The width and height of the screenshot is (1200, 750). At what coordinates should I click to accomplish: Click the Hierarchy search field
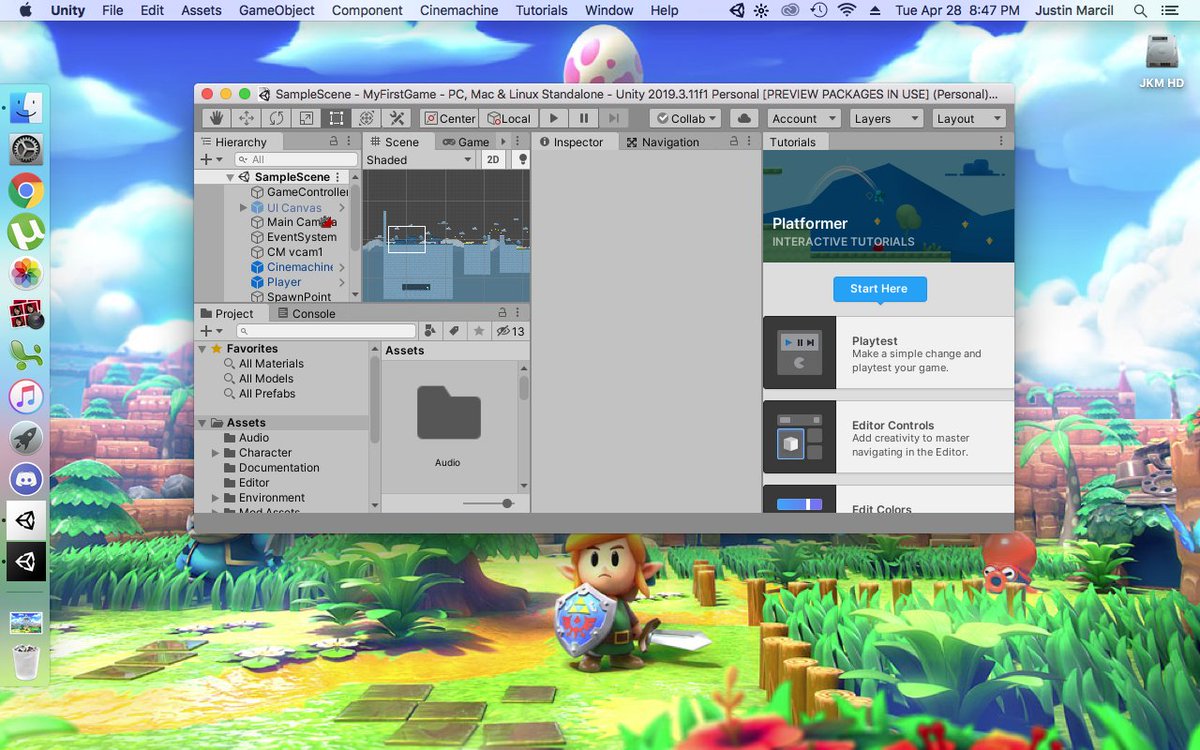point(296,160)
